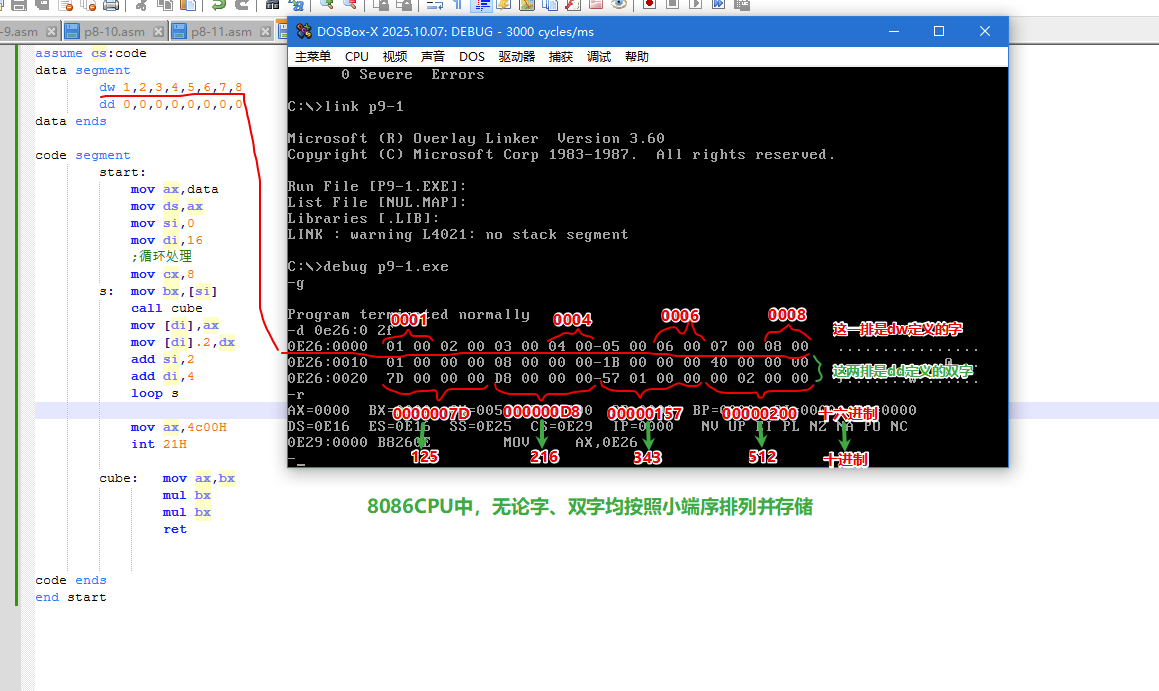Viewport: 1159px width, 691px height.
Task: Click the 'assume cs:code' line
Action: (91, 53)
